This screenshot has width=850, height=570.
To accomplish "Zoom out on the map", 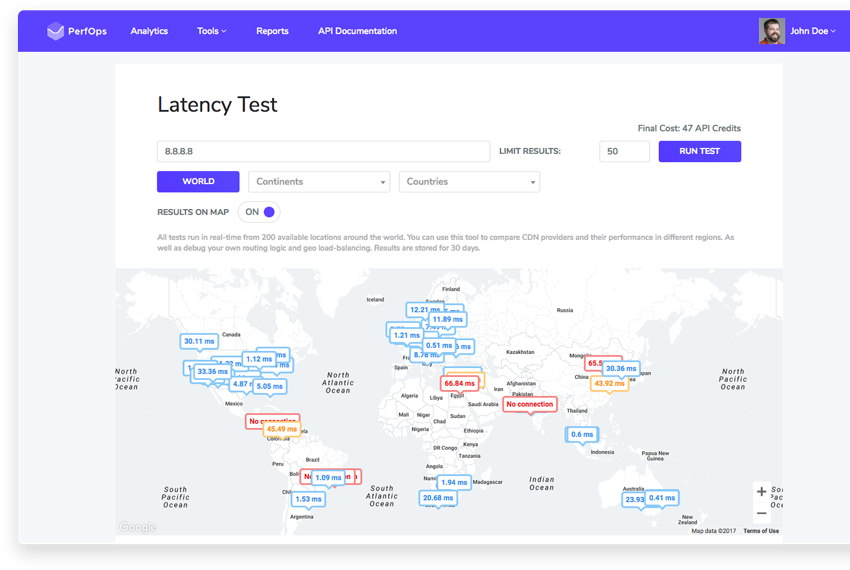I will tap(762, 513).
